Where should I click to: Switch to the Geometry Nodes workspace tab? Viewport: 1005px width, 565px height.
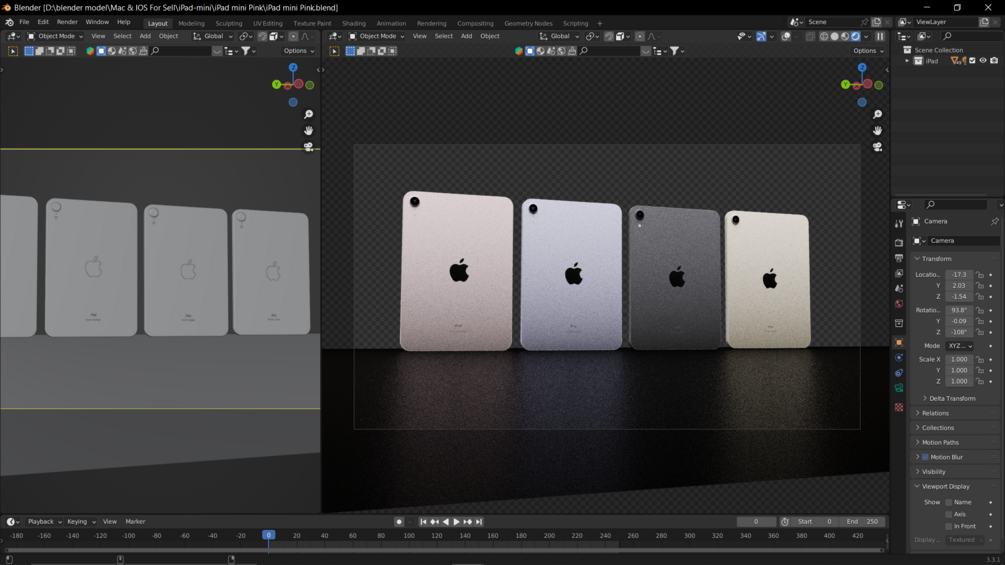(x=528, y=23)
